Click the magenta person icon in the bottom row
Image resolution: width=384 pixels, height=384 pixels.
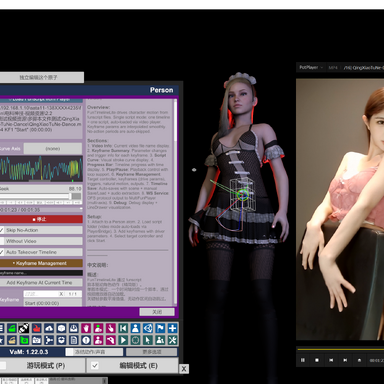click(x=98, y=340)
